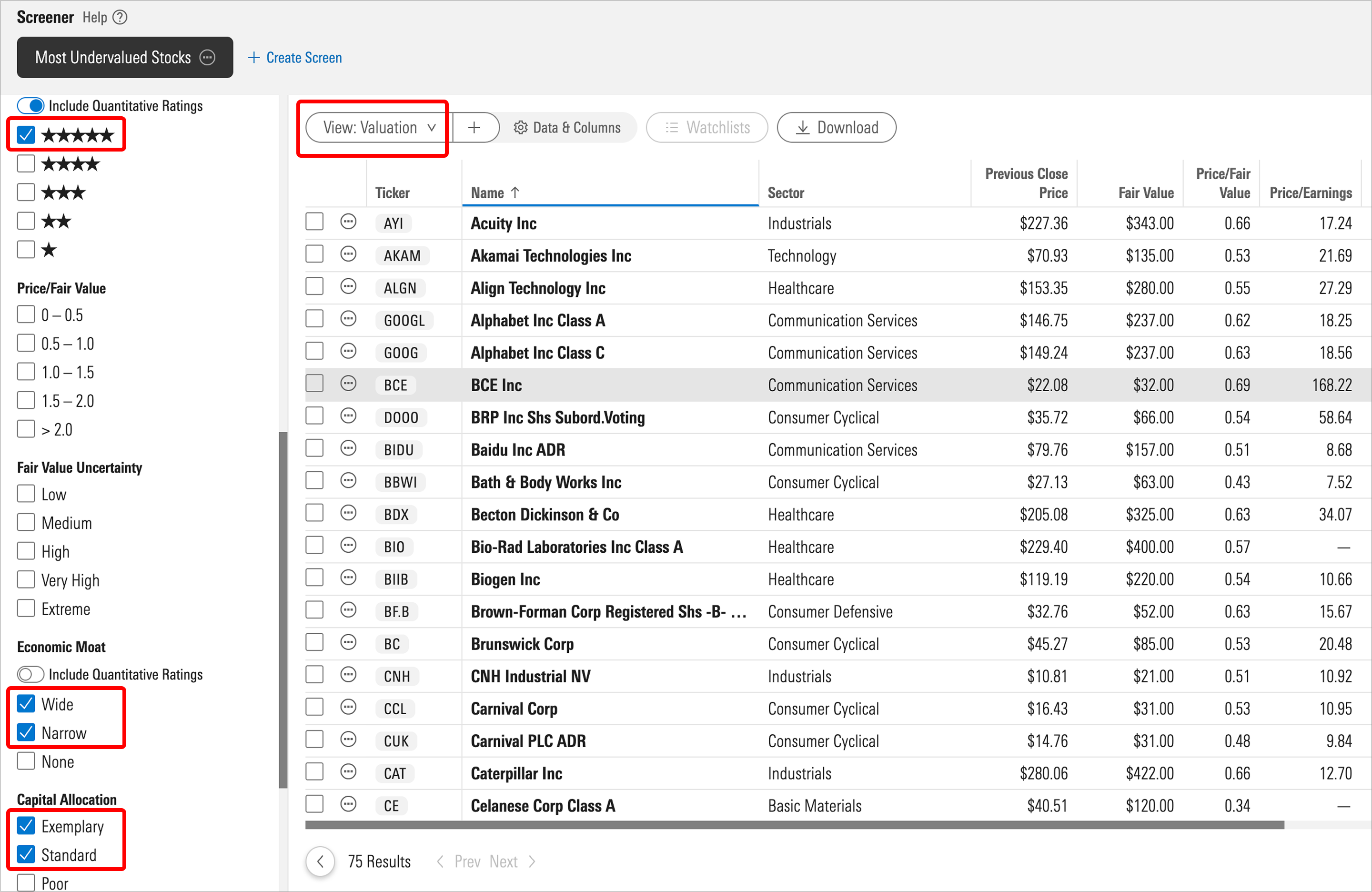Open the more-options icon for BCE Inc
This screenshot has width=1372, height=892.
tap(348, 384)
